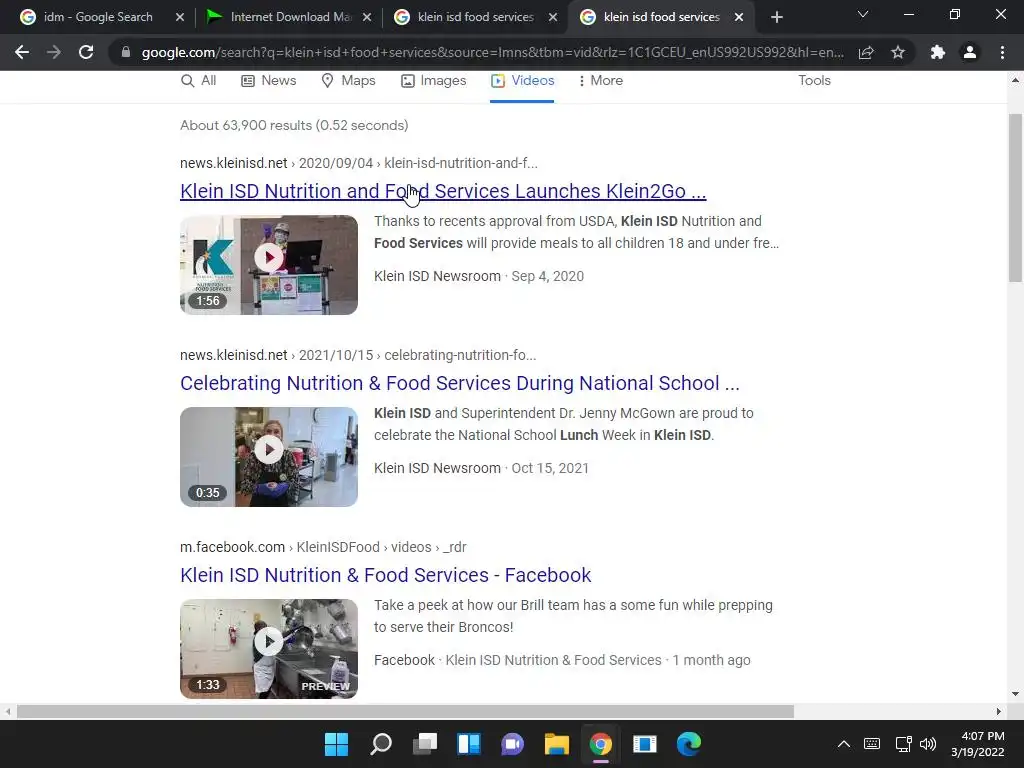The height and width of the screenshot is (768, 1024).
Task: Open Task View on the taskbar
Action: (x=425, y=744)
